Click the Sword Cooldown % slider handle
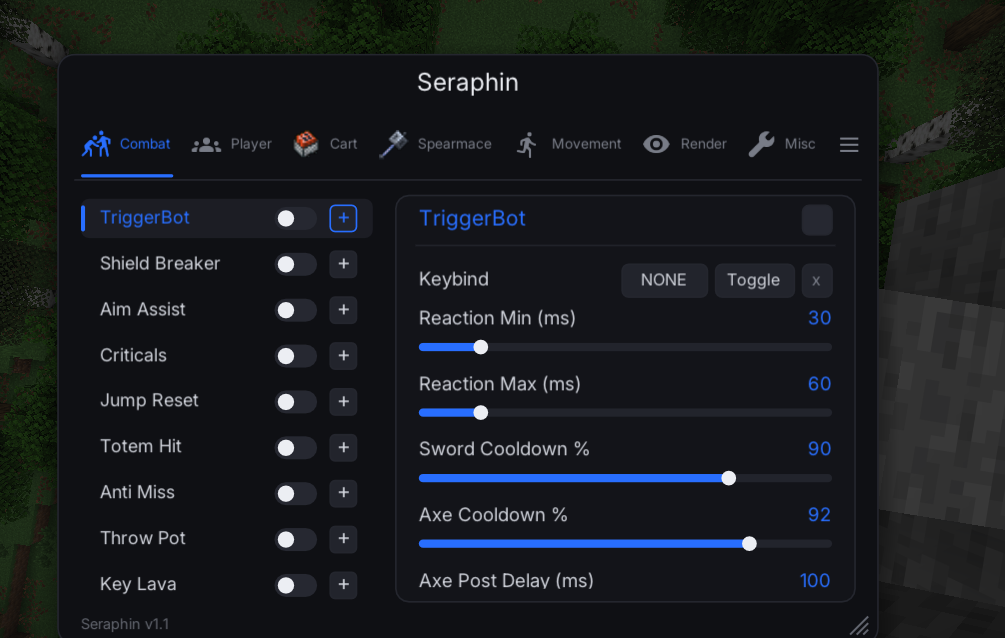Viewport: 1005px width, 638px height. (729, 478)
